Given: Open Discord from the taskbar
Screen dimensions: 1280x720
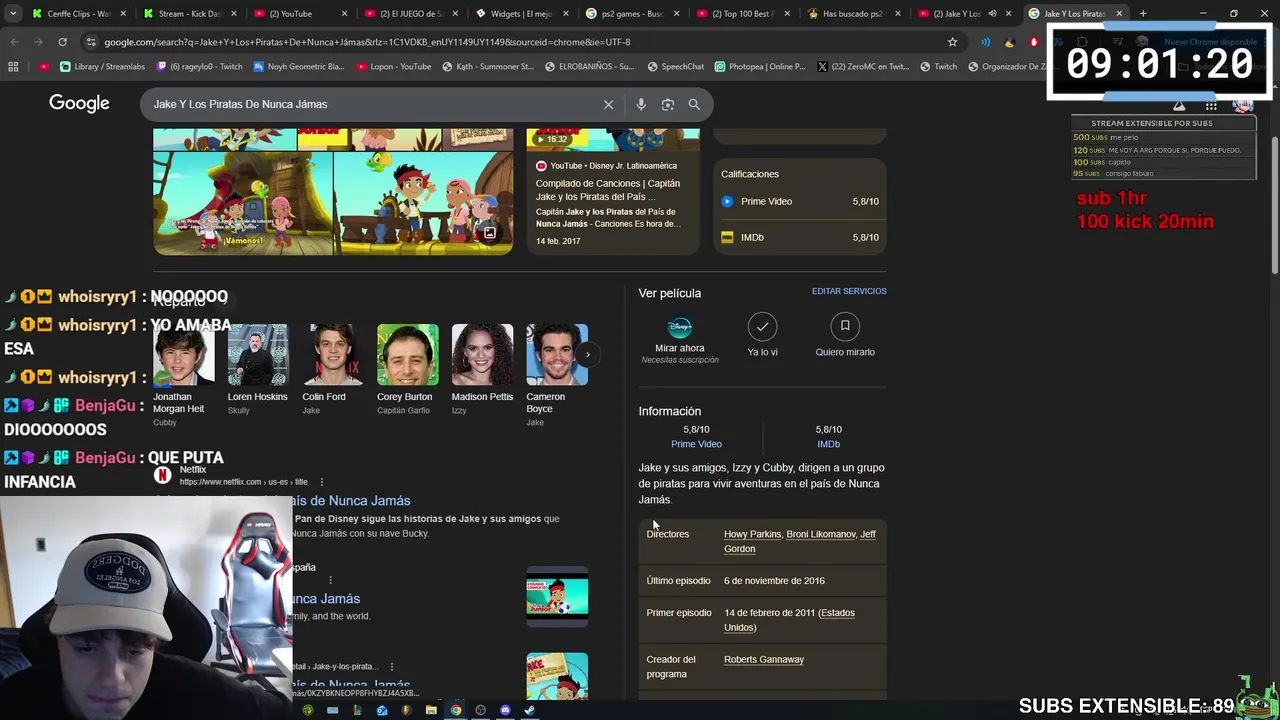Looking at the screenshot, I should (505, 710).
